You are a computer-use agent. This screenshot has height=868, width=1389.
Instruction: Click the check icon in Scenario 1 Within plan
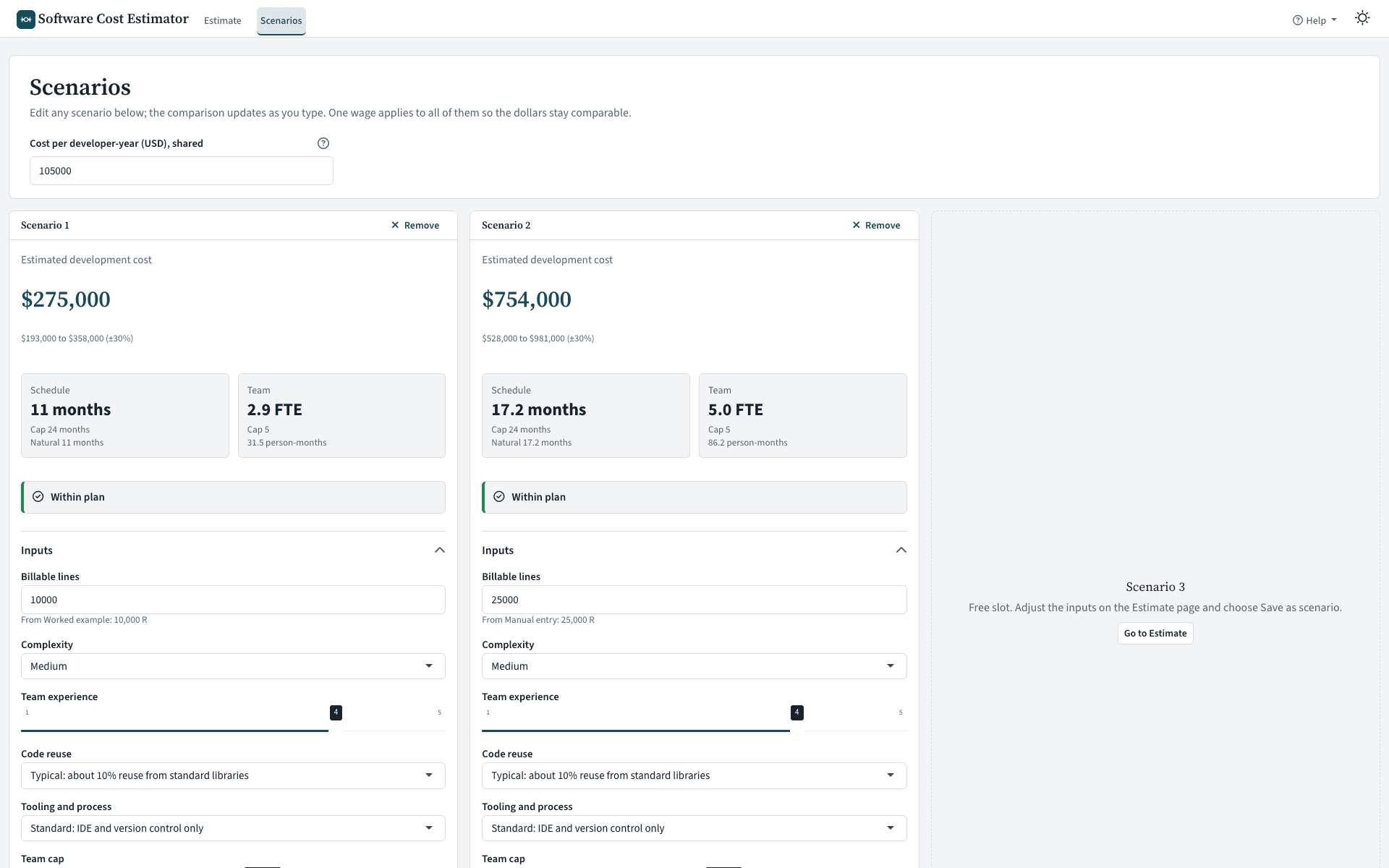38,497
